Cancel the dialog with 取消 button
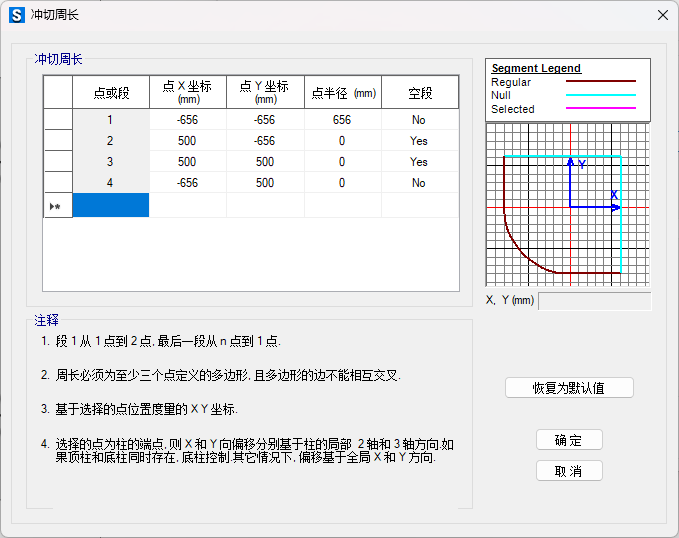Viewport: 679px width, 538px height. (x=569, y=470)
